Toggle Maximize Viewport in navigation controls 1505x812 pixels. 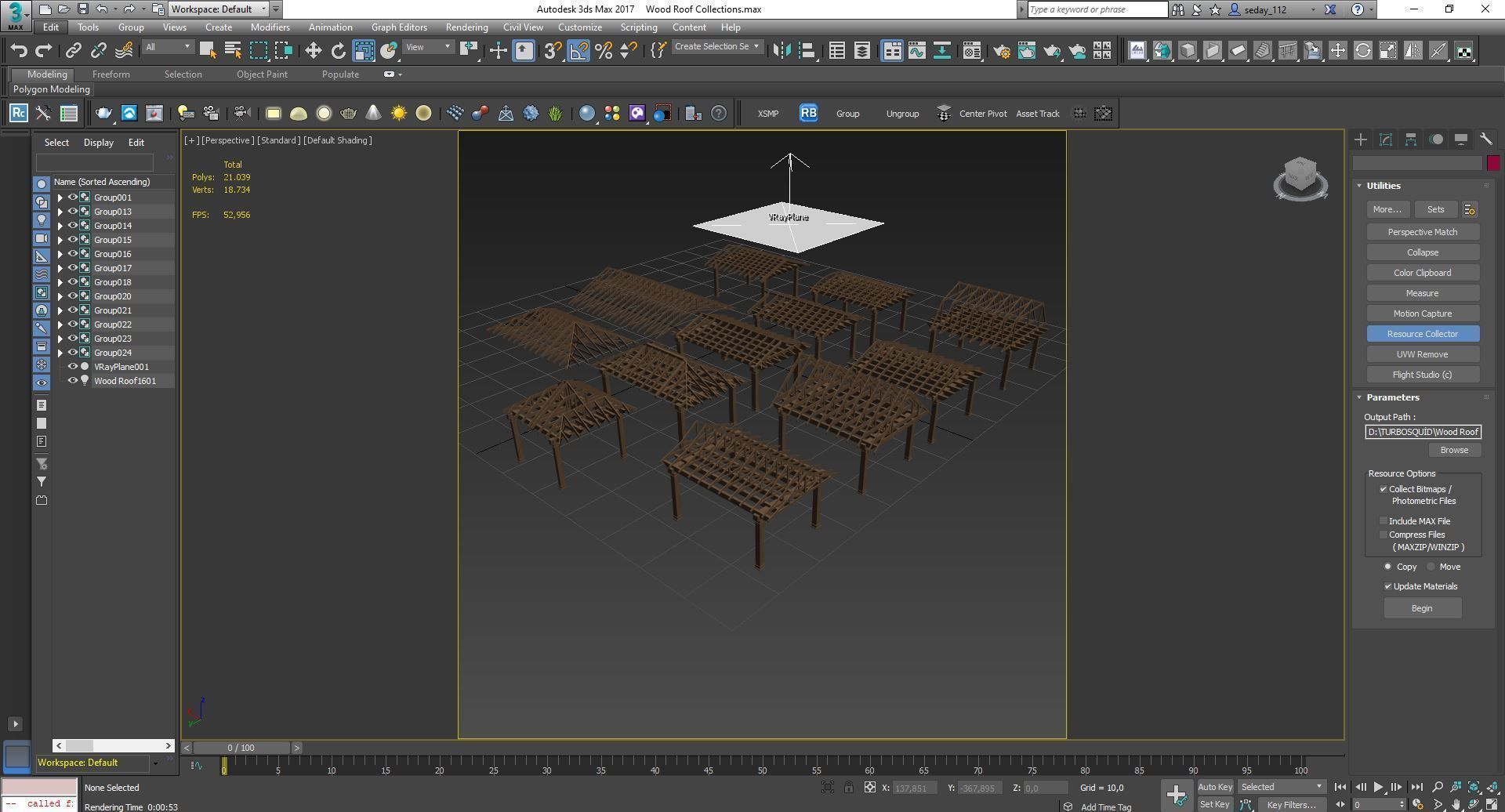tap(1492, 804)
